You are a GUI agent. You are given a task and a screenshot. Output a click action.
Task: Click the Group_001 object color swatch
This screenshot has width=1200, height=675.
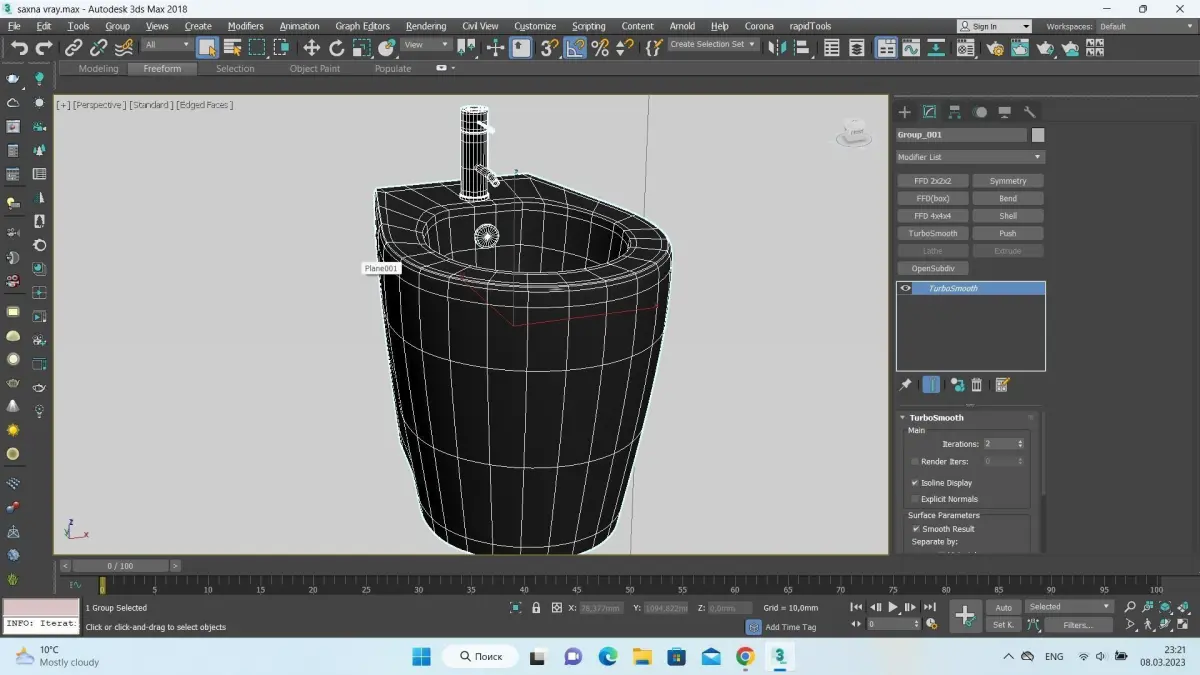[1038, 135]
